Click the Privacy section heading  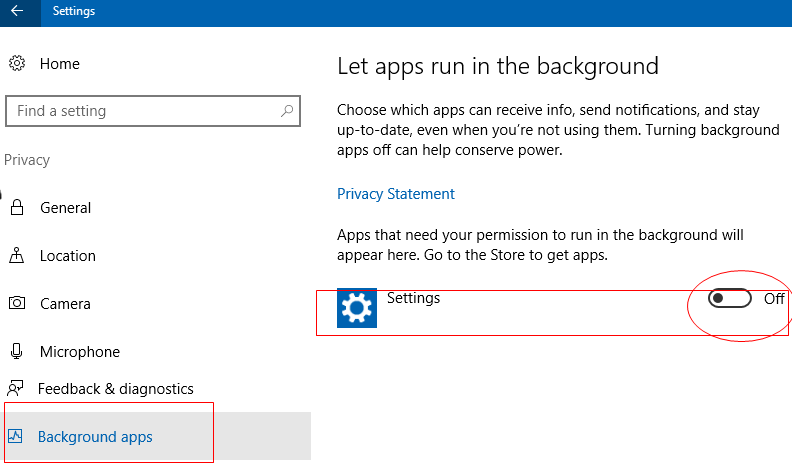[27, 160]
